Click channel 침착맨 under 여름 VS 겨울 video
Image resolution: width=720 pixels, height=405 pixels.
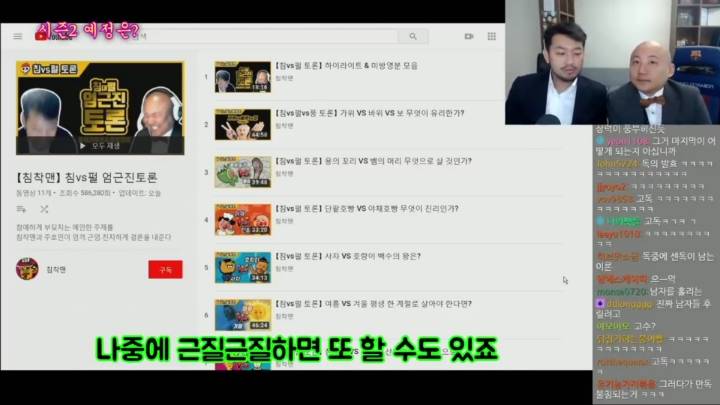(x=284, y=316)
